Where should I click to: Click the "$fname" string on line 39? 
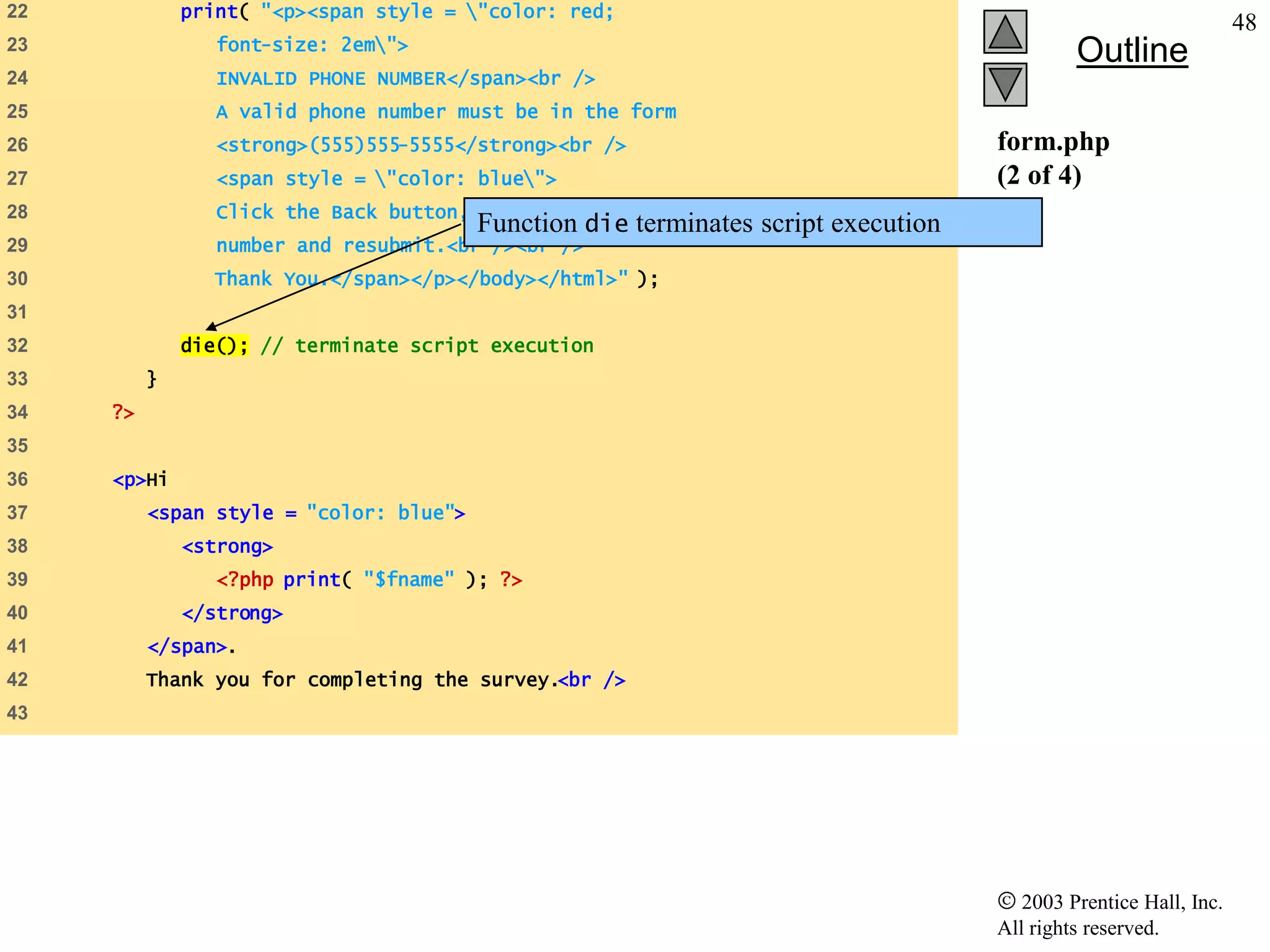coord(409,580)
